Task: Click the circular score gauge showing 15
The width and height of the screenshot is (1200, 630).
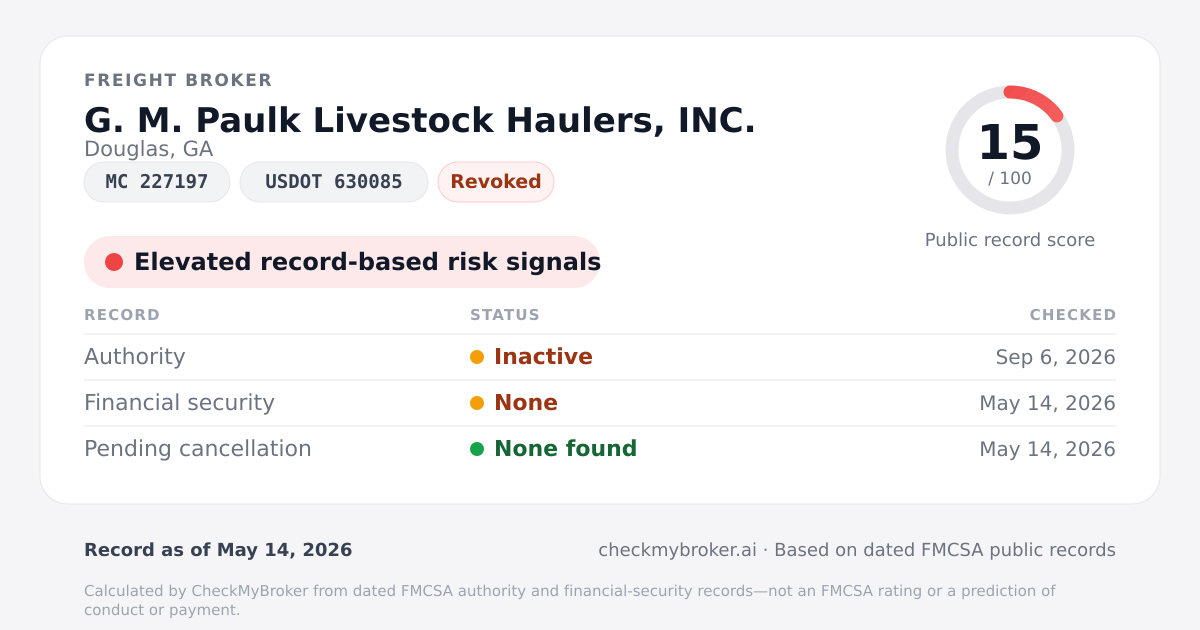Action: pos(1010,150)
